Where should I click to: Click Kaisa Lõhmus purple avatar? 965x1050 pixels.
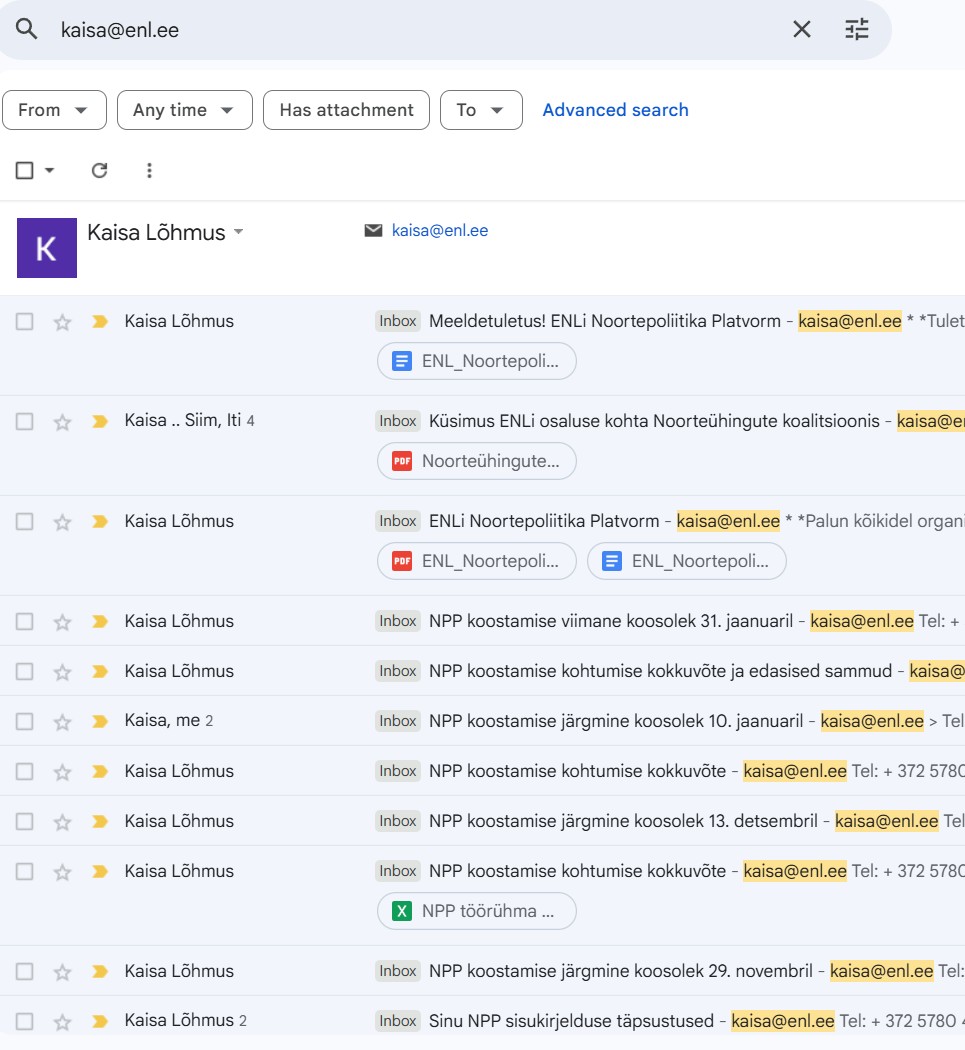(47, 248)
